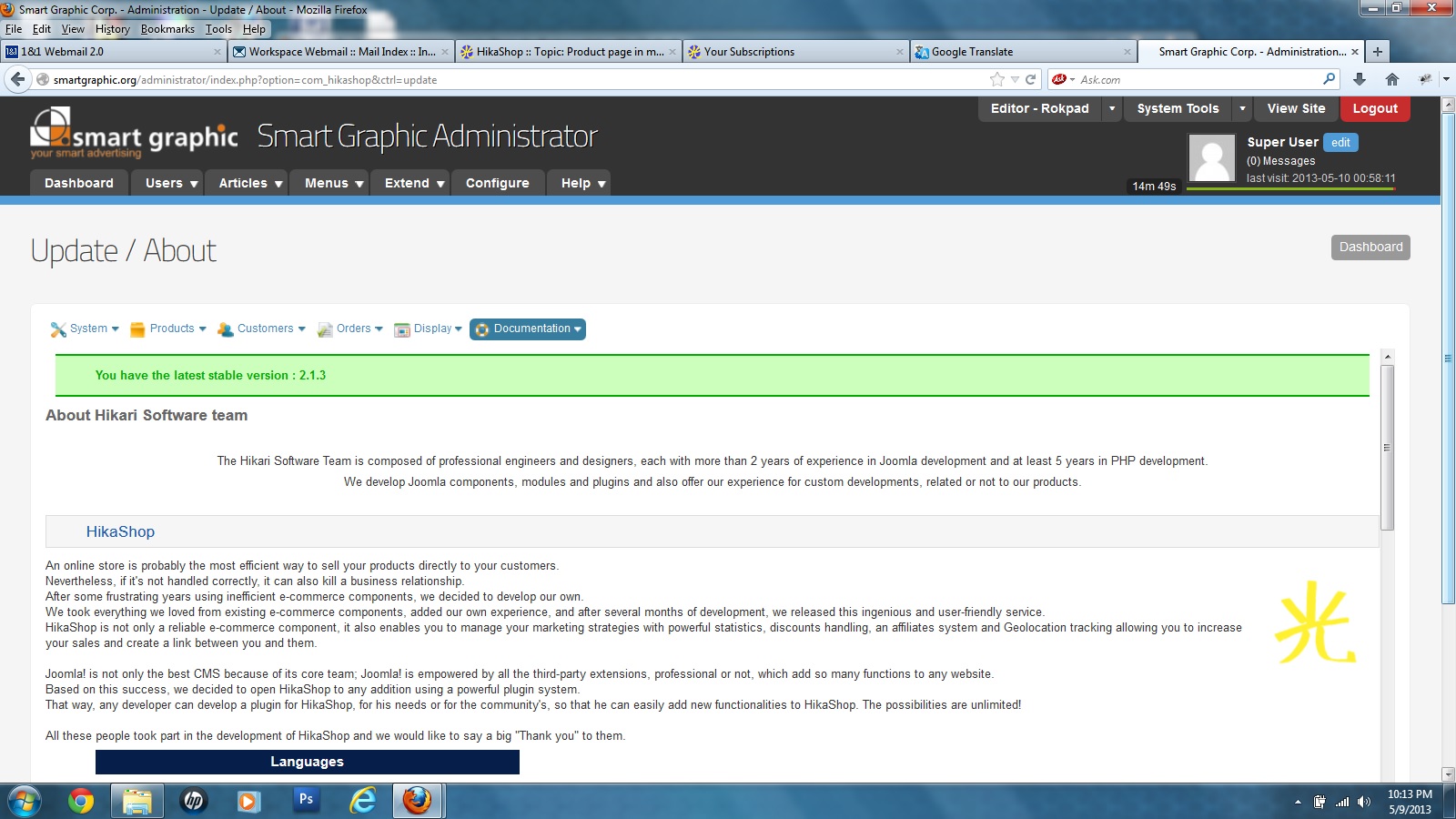Launch Internet Explorer from the taskbar

[362, 801]
